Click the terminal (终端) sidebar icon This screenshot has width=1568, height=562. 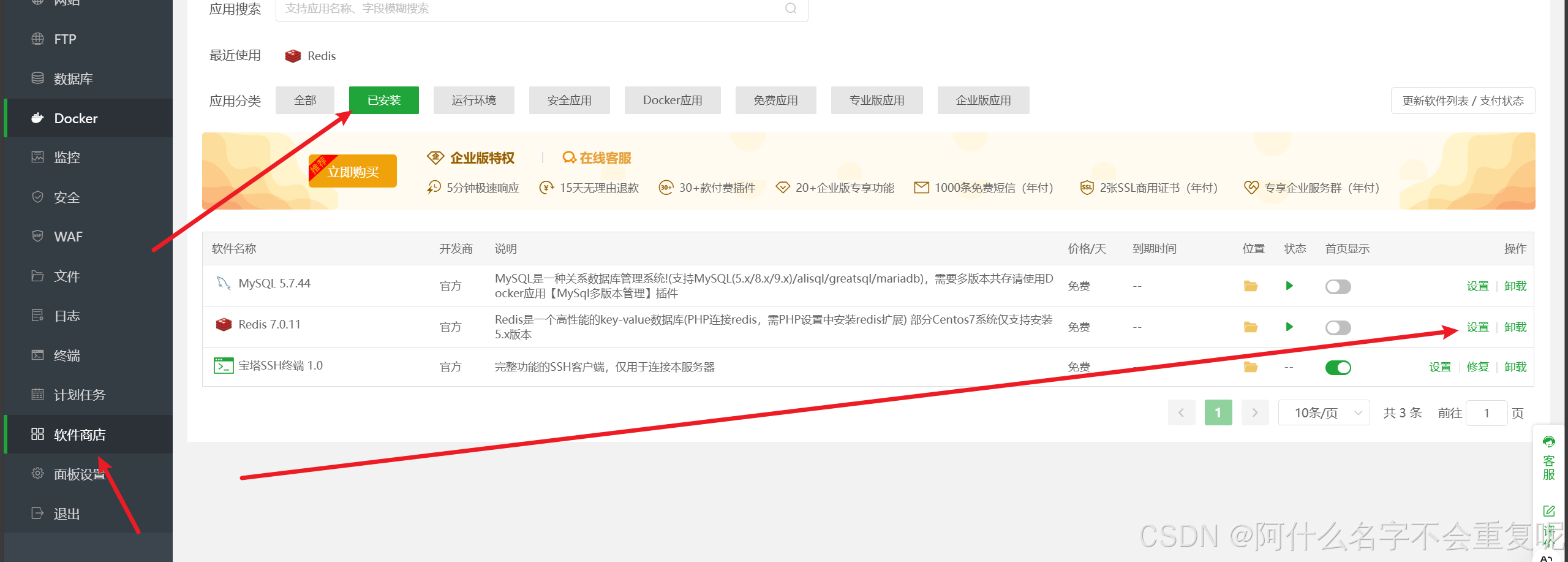(37, 355)
